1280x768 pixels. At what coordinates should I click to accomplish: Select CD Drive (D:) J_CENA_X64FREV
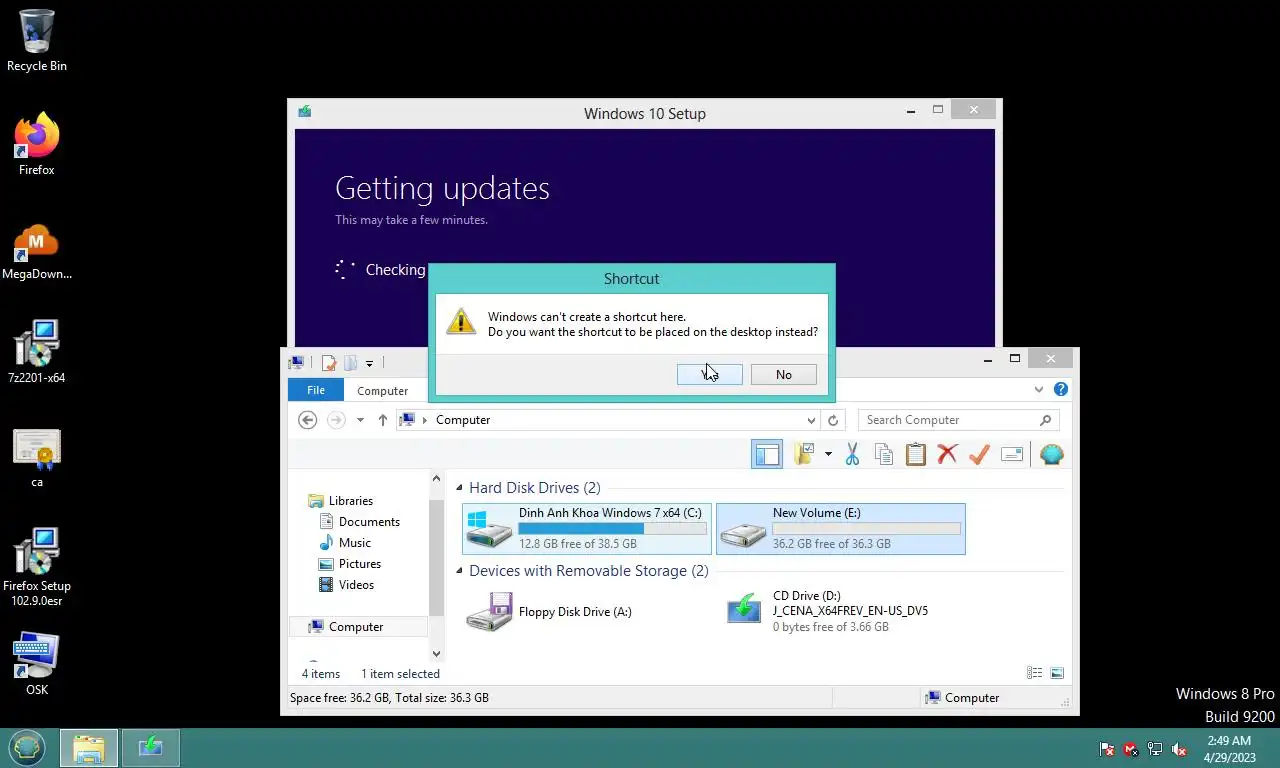coord(841,612)
